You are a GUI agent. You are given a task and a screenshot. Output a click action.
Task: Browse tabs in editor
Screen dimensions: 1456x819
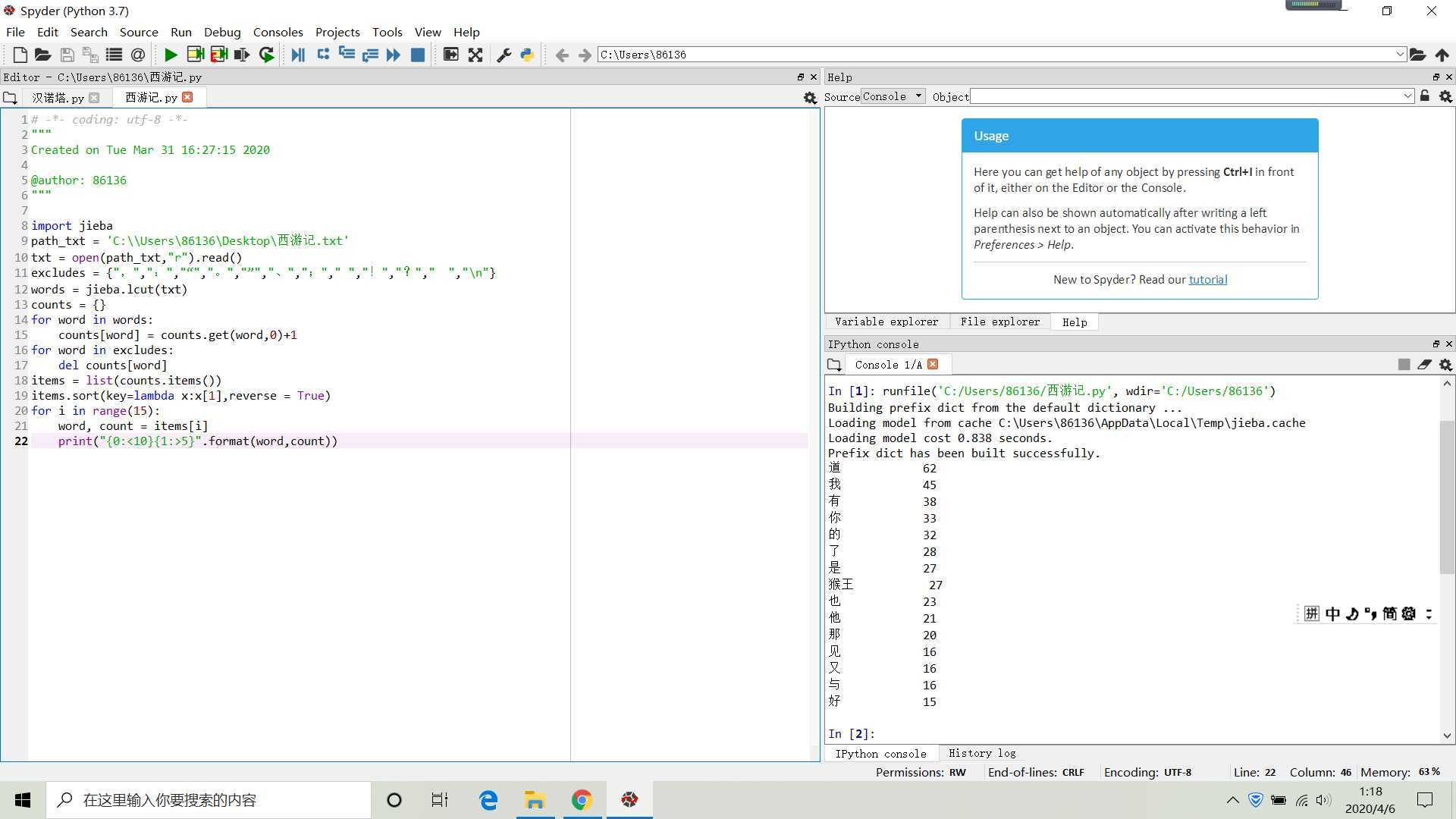(x=10, y=98)
